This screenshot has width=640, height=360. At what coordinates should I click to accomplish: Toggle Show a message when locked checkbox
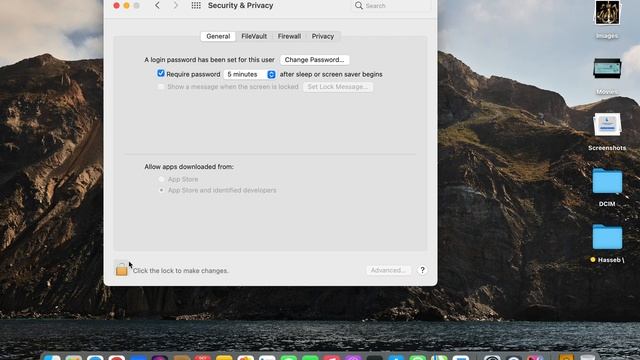[161, 87]
